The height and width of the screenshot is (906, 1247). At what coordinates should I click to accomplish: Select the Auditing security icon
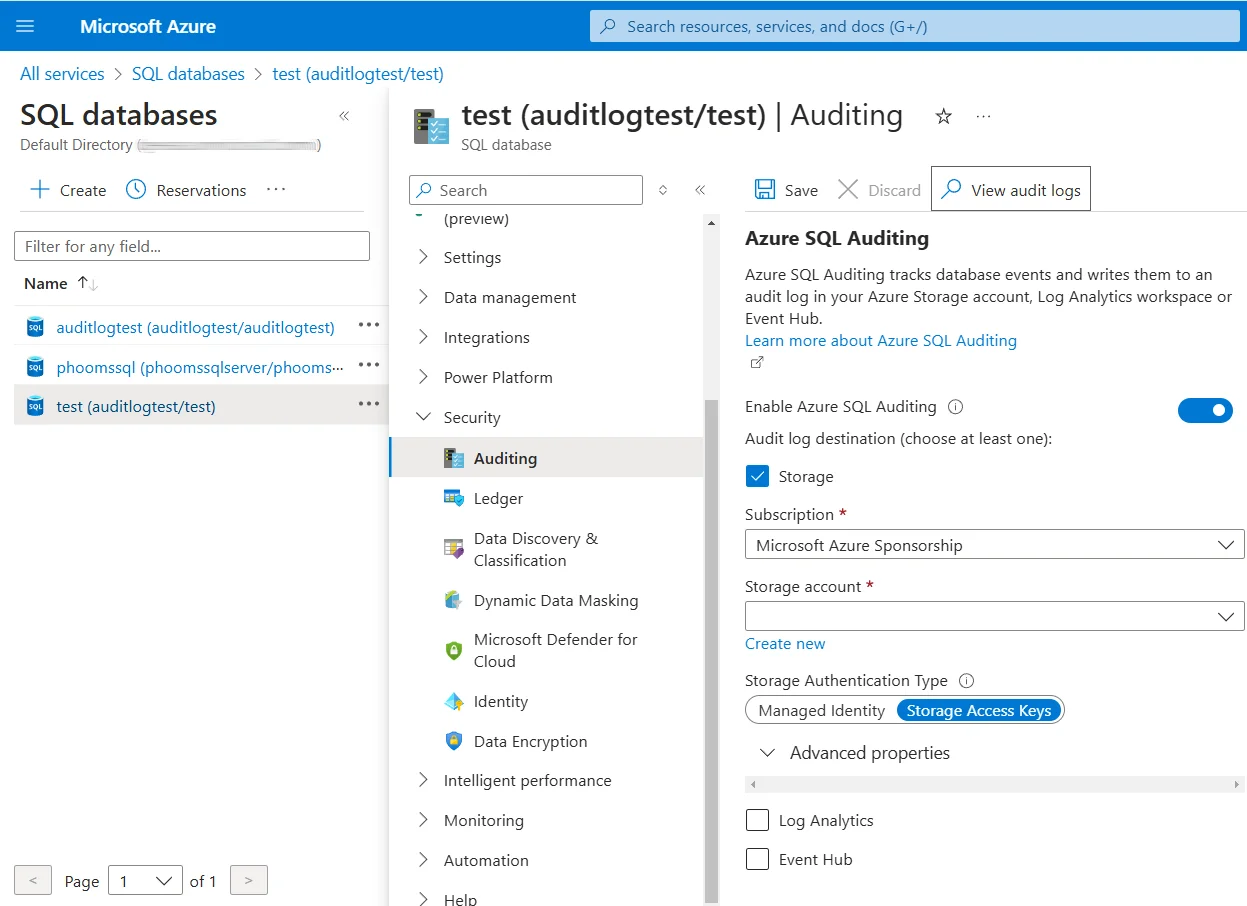coord(454,458)
